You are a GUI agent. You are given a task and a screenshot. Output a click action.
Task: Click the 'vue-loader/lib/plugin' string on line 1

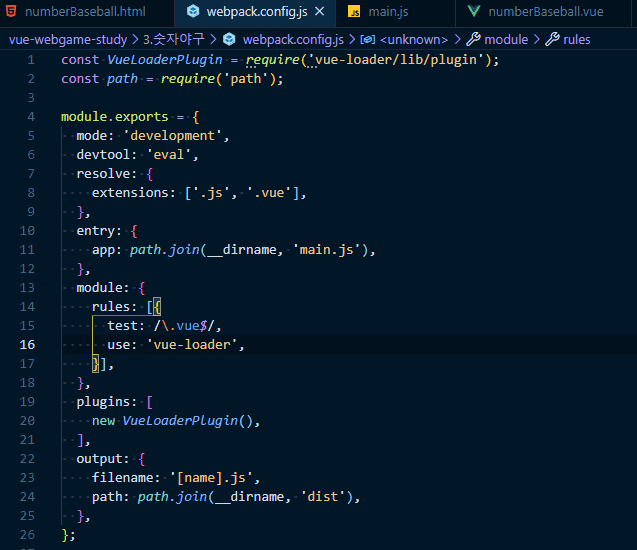point(396,60)
